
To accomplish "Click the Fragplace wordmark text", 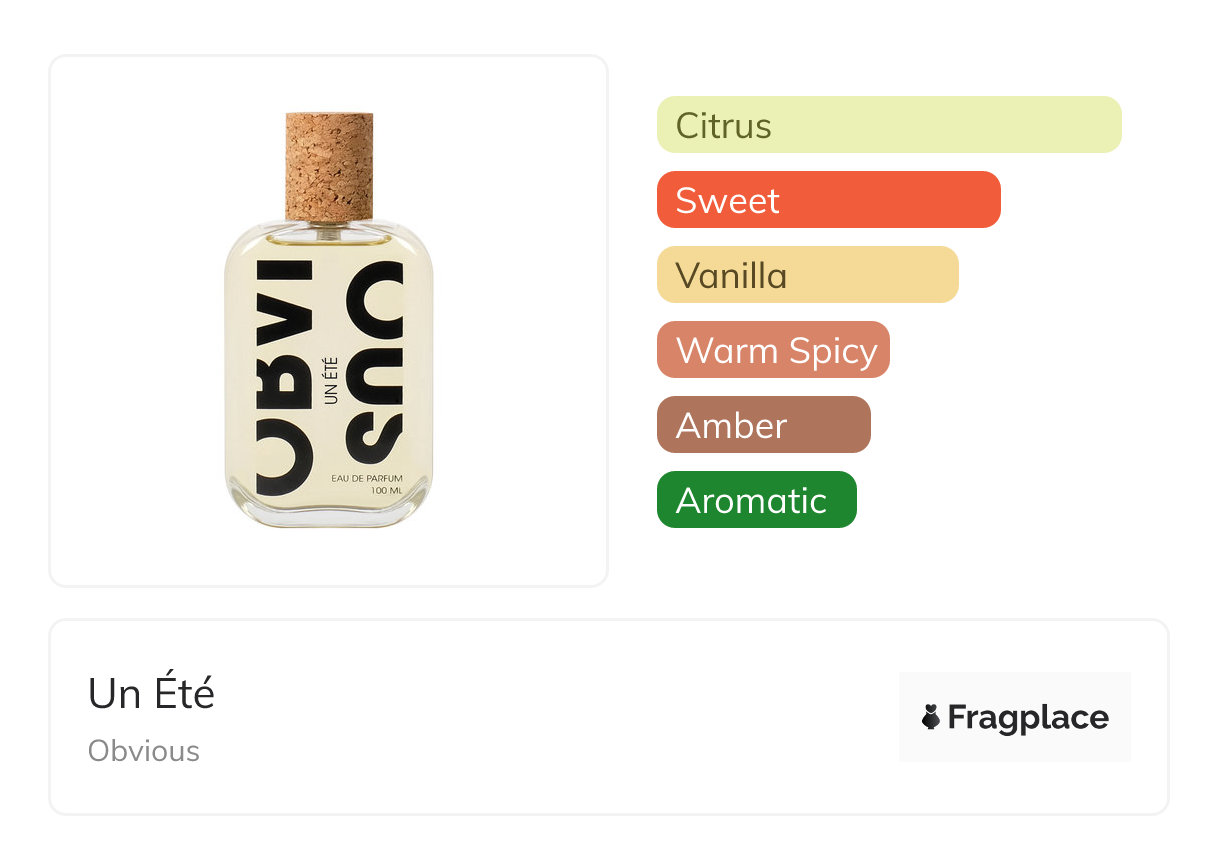I will pyautogui.click(x=1028, y=717).
